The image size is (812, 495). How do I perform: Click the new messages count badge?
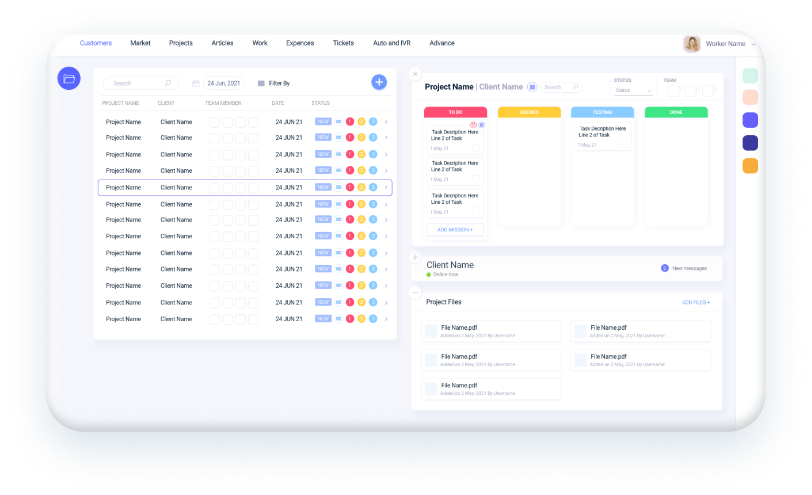coord(664,268)
